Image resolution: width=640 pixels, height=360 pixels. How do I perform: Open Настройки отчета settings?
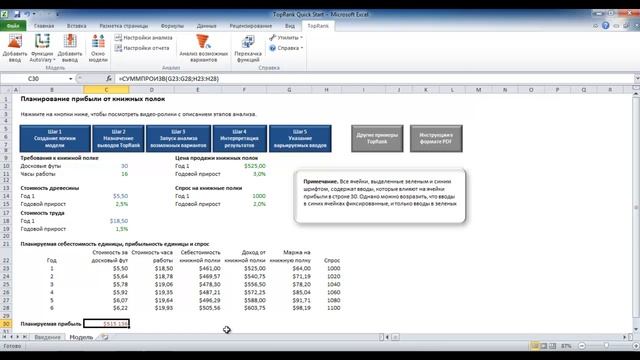click(x=142, y=48)
